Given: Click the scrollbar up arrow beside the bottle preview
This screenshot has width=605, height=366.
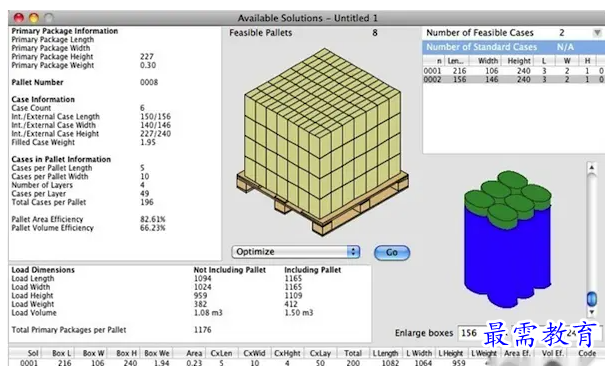Looking at the screenshot, I should (x=591, y=167).
